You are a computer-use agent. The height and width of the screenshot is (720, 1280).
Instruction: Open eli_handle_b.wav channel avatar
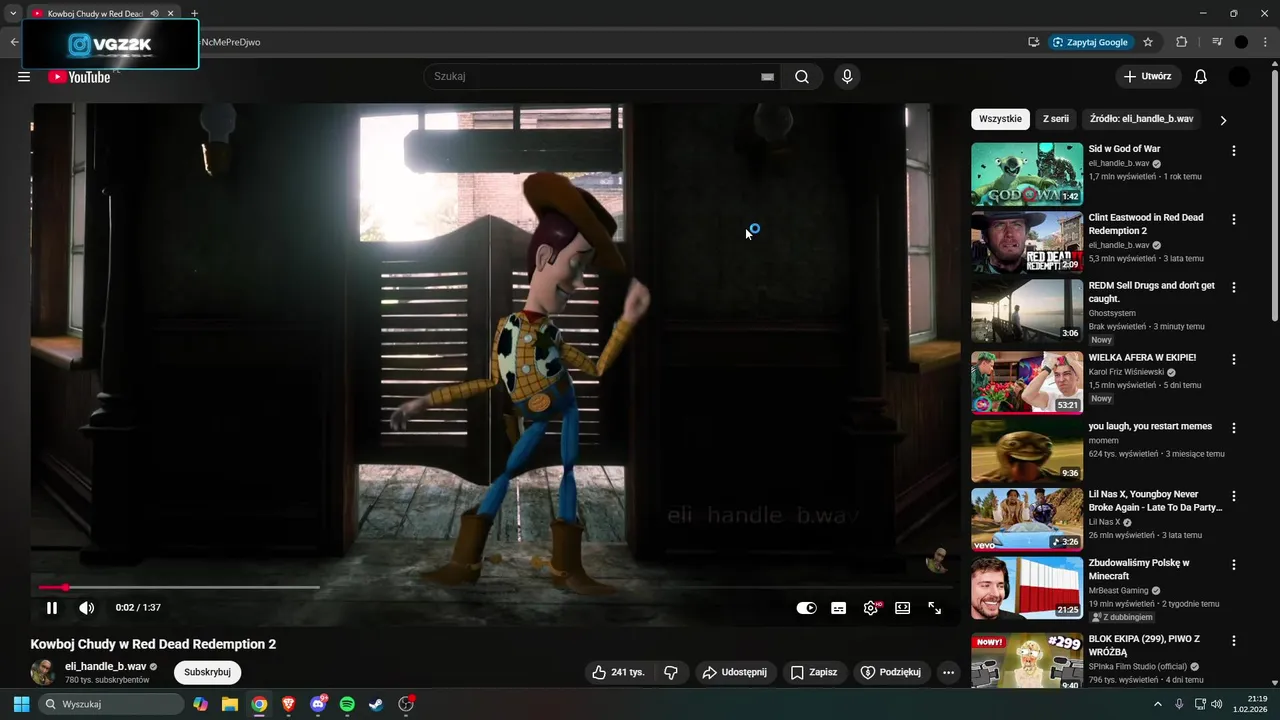43,672
